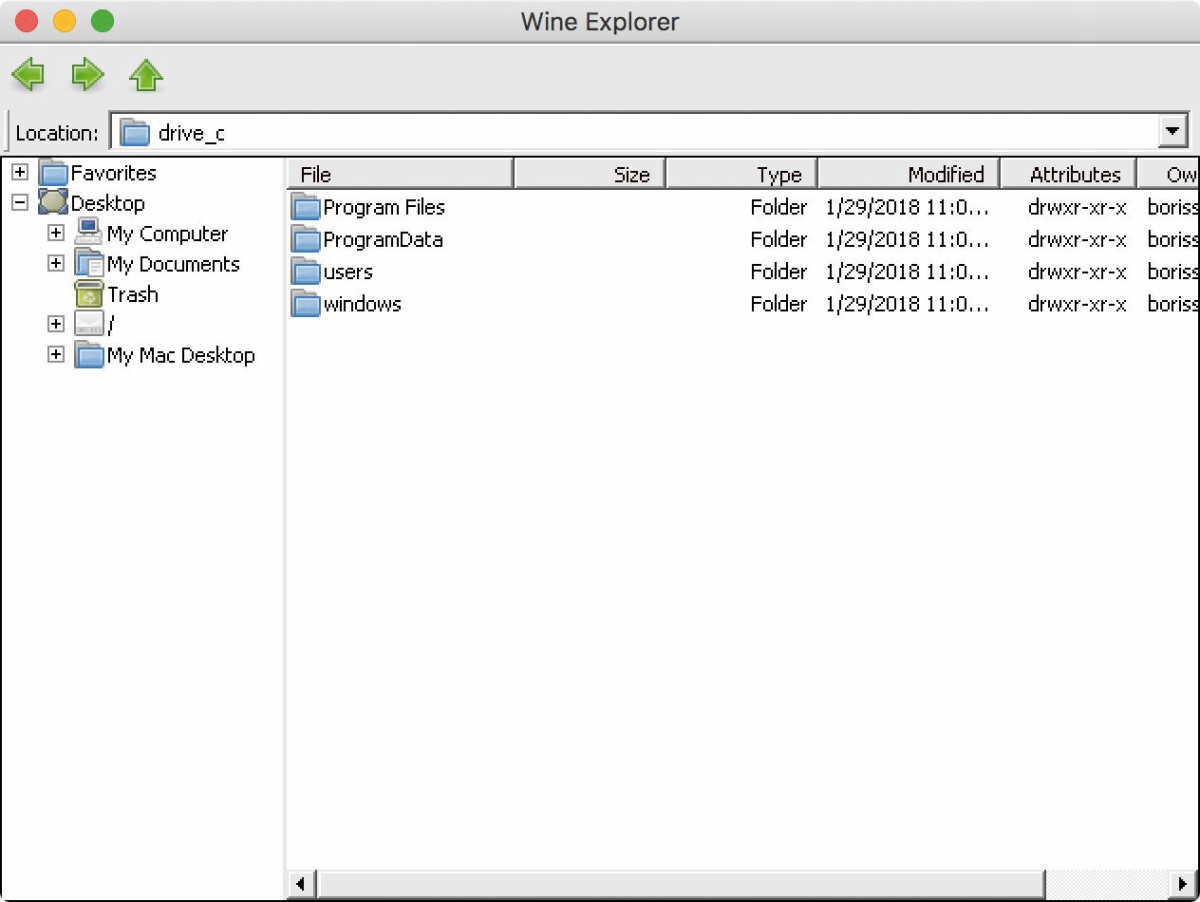Select the Program Files file name

tap(384, 208)
